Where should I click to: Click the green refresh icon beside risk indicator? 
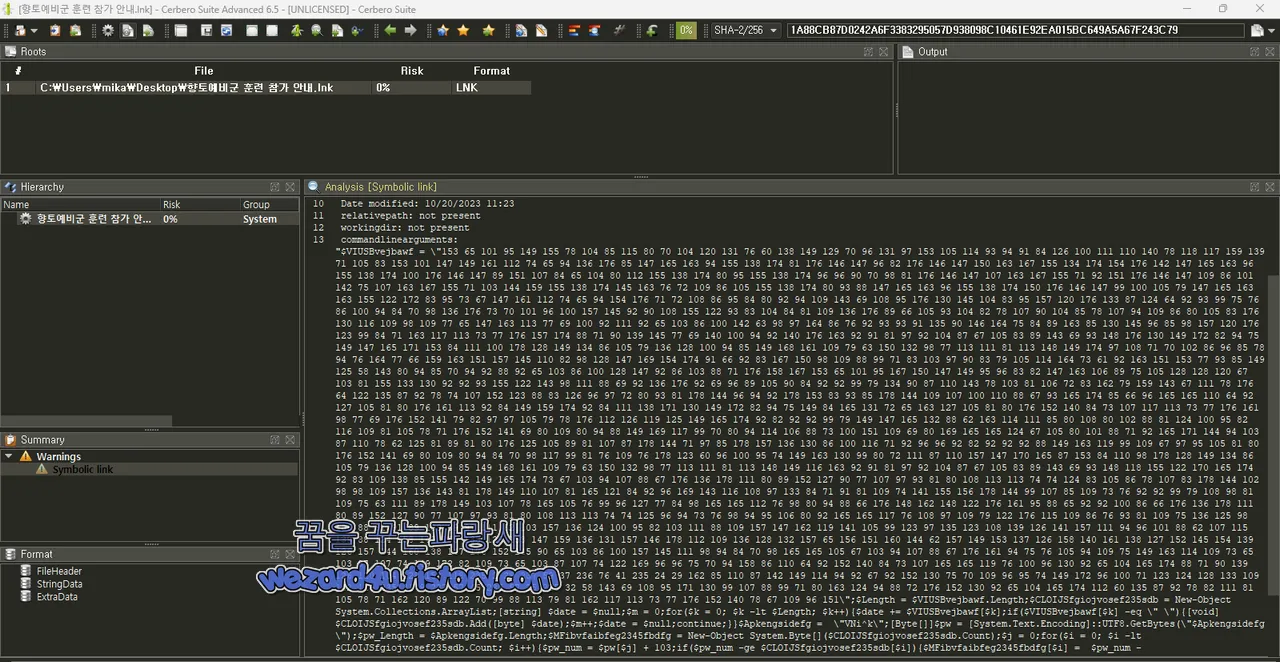pos(652,31)
